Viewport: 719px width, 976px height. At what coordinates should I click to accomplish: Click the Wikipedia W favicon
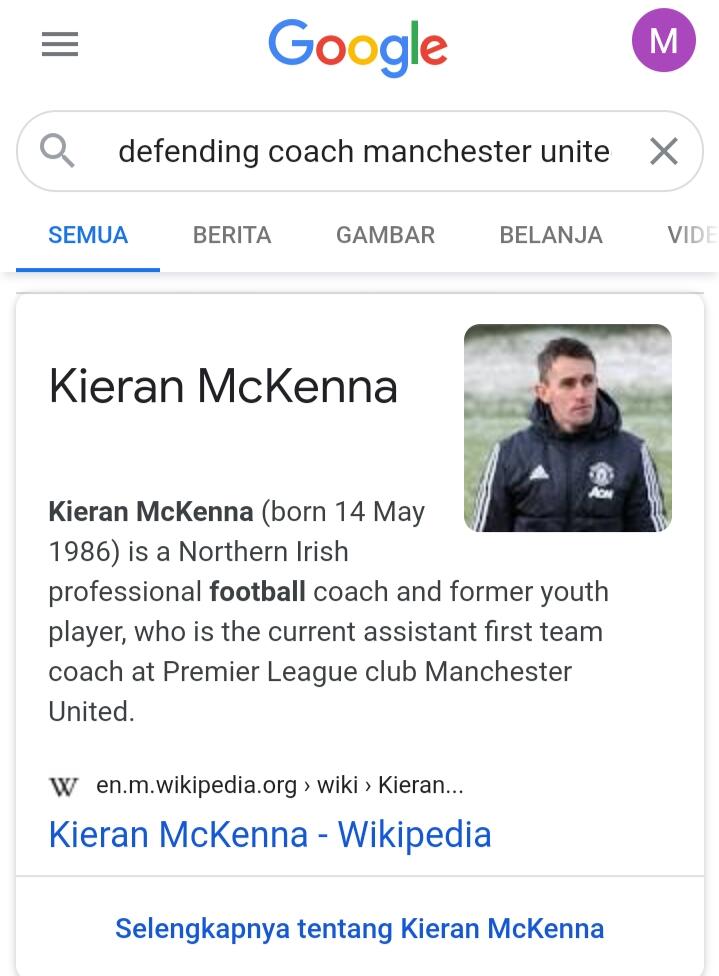click(63, 786)
